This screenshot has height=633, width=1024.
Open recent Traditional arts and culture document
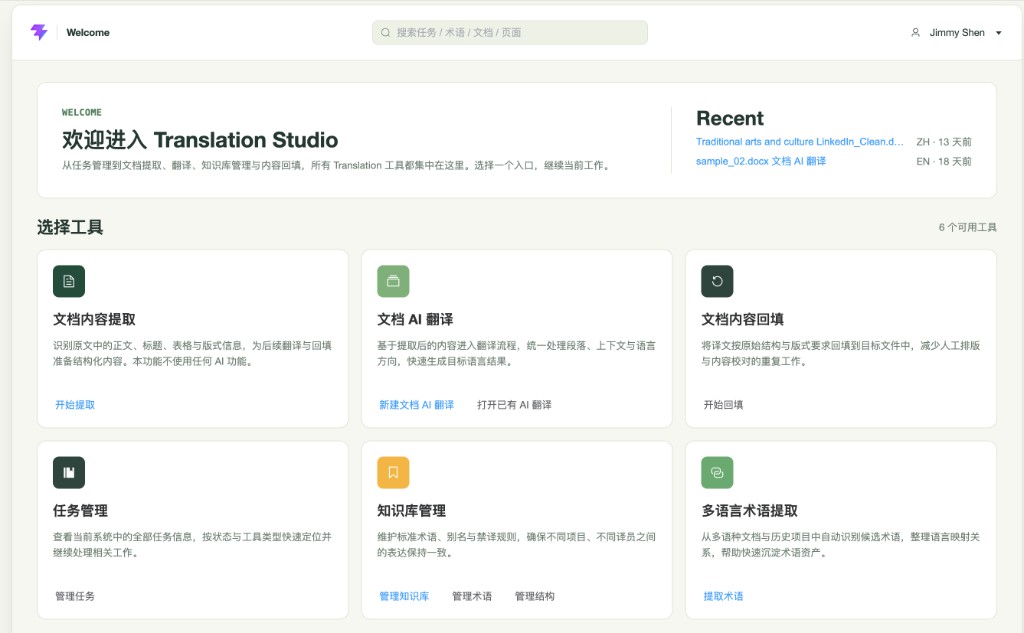point(800,142)
